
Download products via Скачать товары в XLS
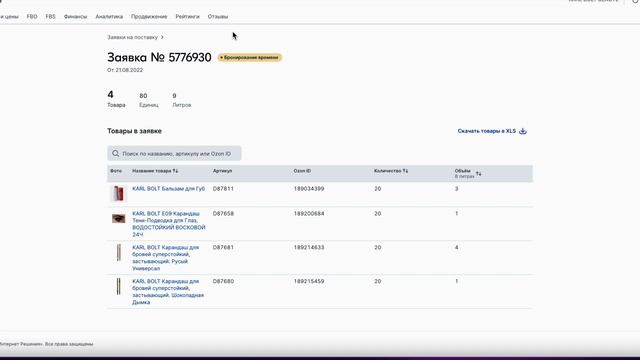492,131
